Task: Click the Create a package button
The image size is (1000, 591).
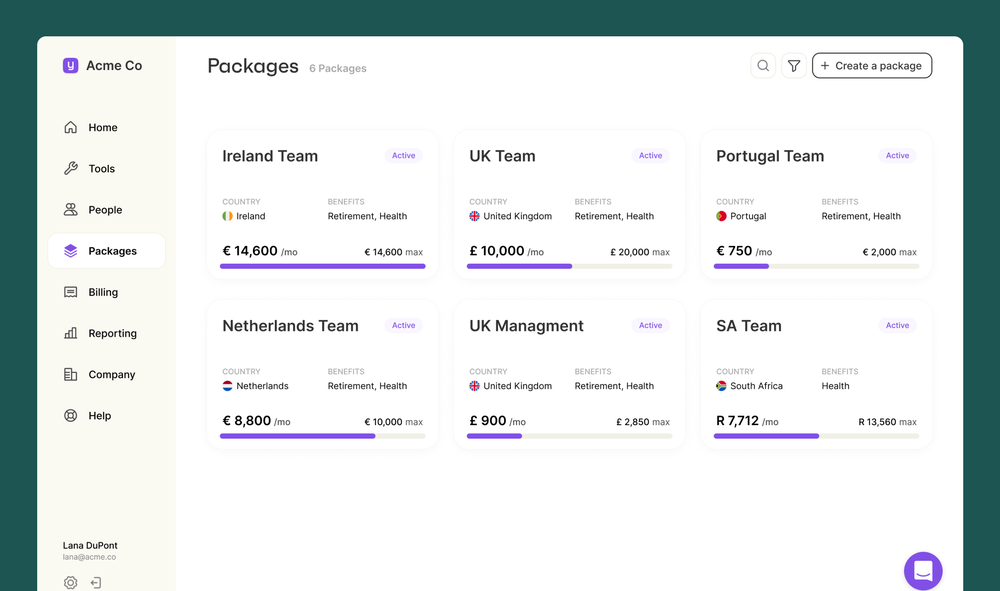Action: coord(871,66)
